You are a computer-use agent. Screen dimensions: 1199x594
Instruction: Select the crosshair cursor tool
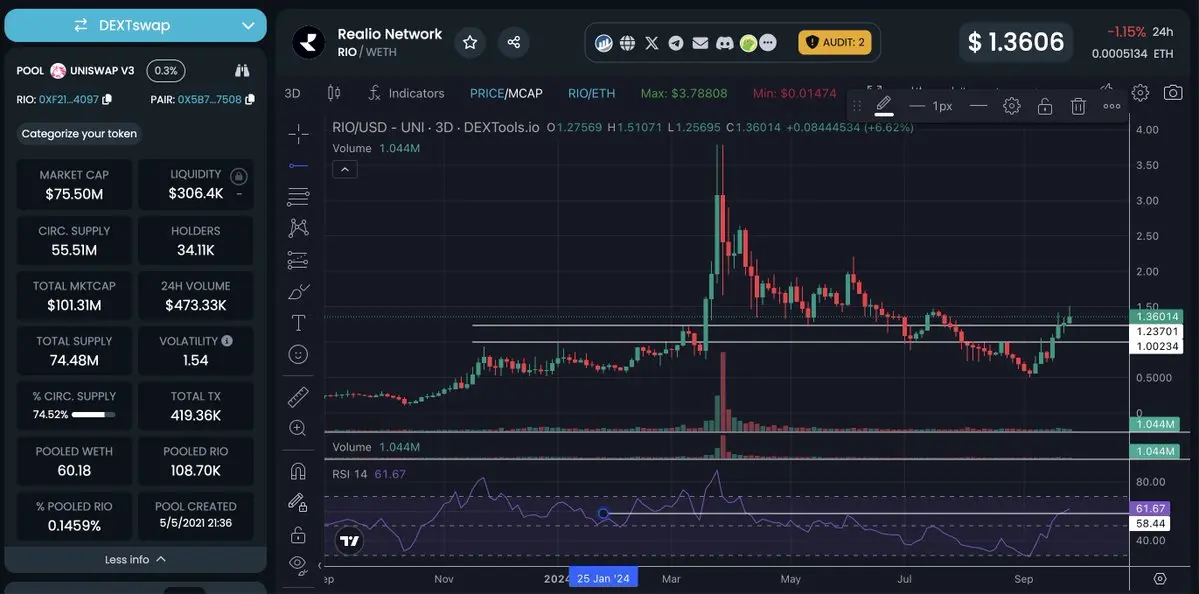coord(298,135)
